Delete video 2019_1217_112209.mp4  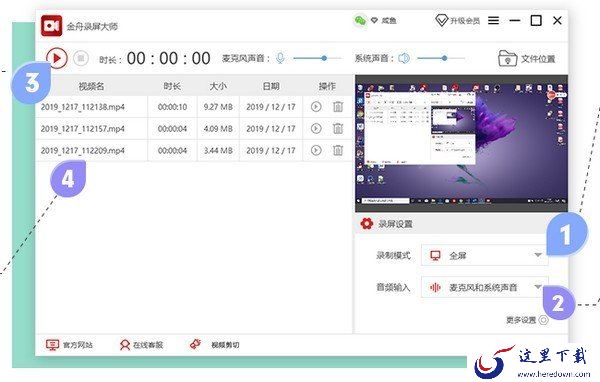point(338,150)
